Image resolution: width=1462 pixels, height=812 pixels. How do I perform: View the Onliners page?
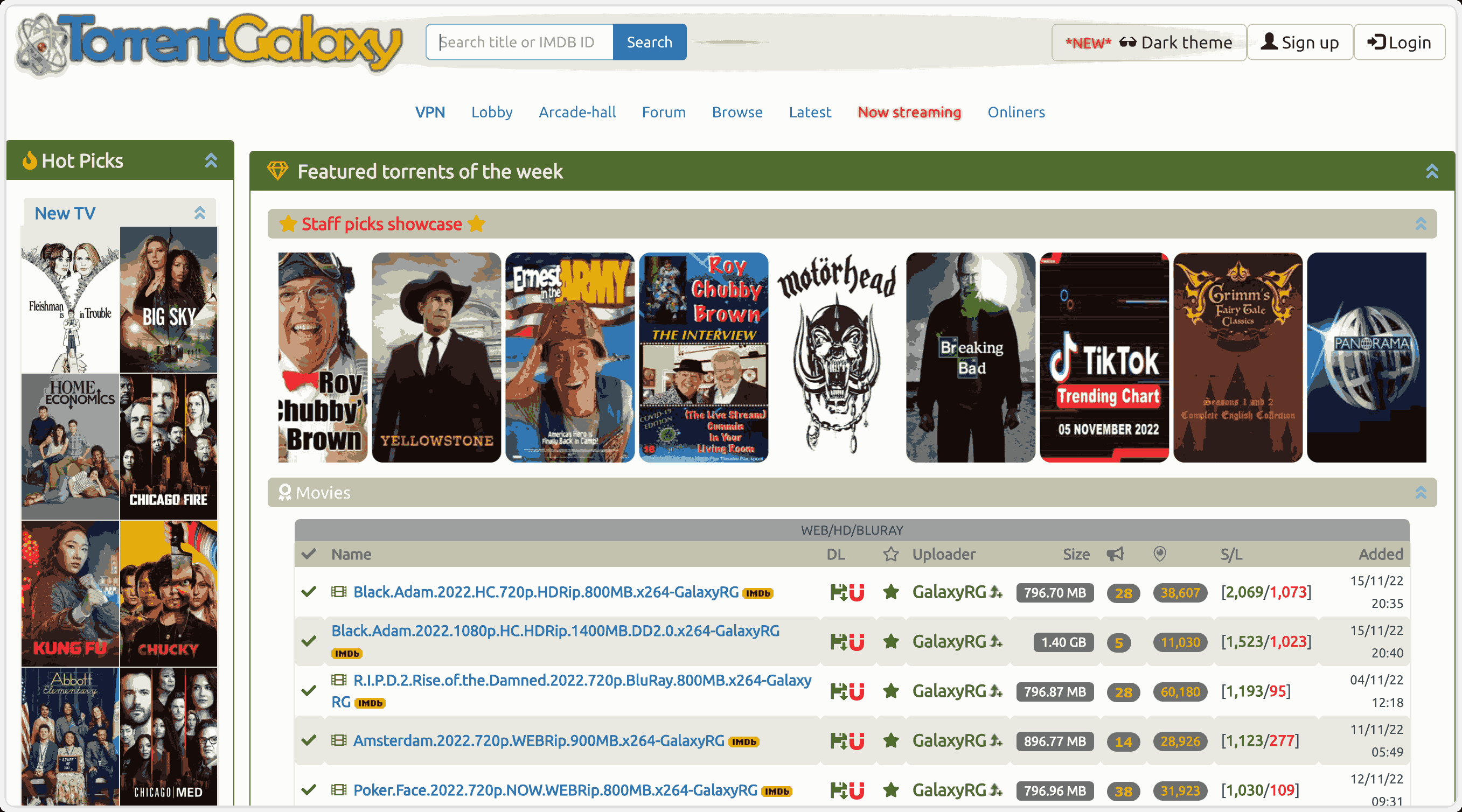tap(1016, 113)
